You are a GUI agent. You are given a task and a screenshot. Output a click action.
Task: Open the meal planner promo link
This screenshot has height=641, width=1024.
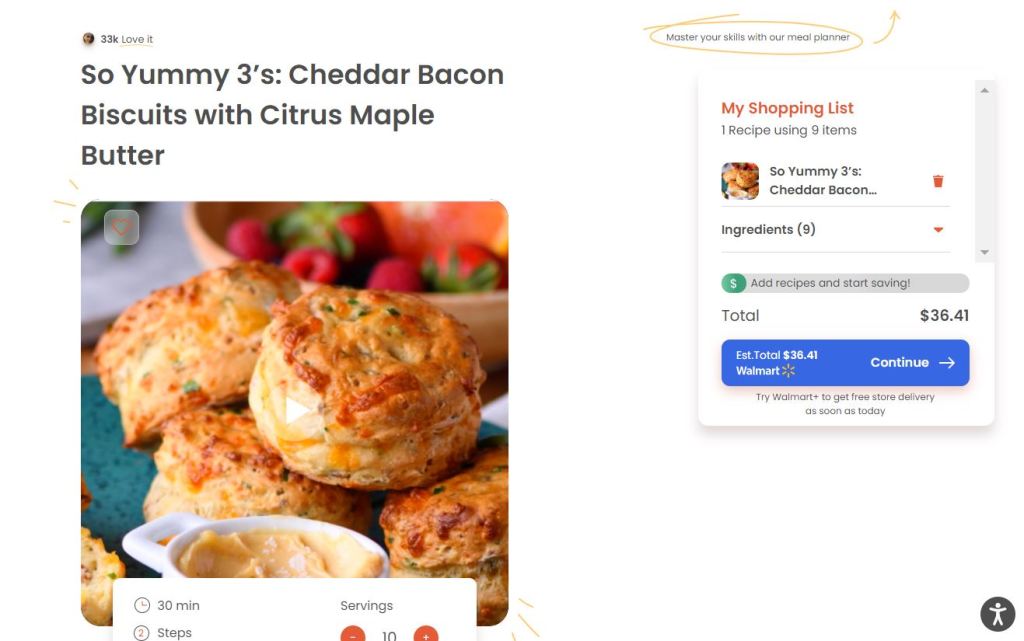757,38
